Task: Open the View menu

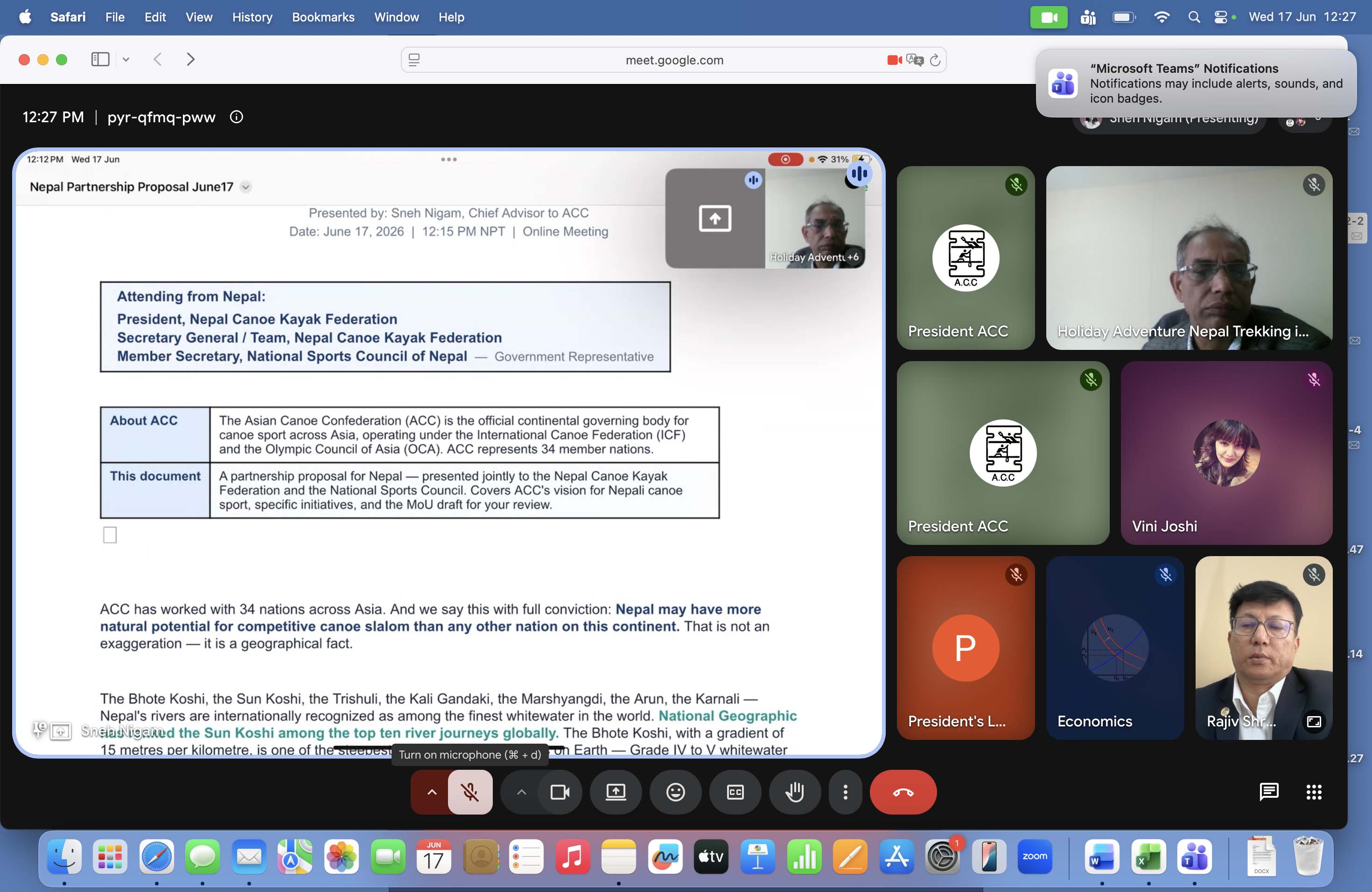Action: [x=199, y=17]
